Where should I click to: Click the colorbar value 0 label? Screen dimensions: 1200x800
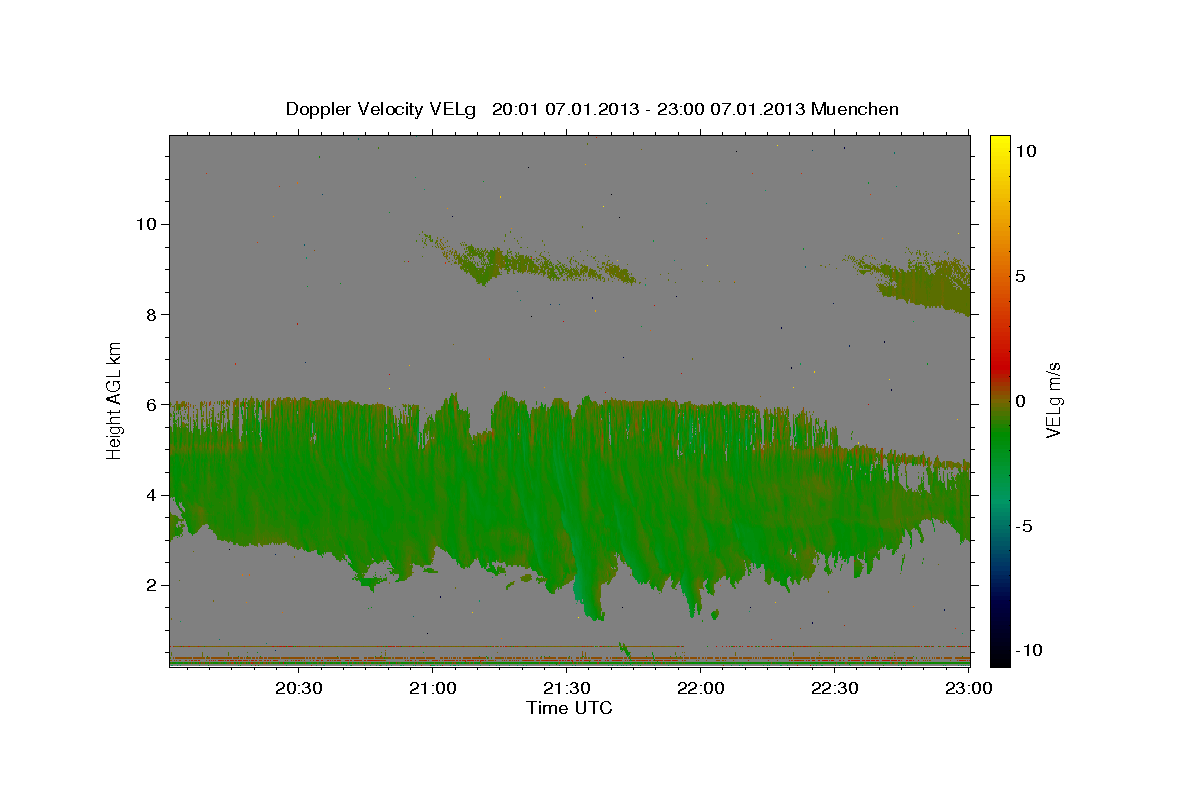(1020, 401)
